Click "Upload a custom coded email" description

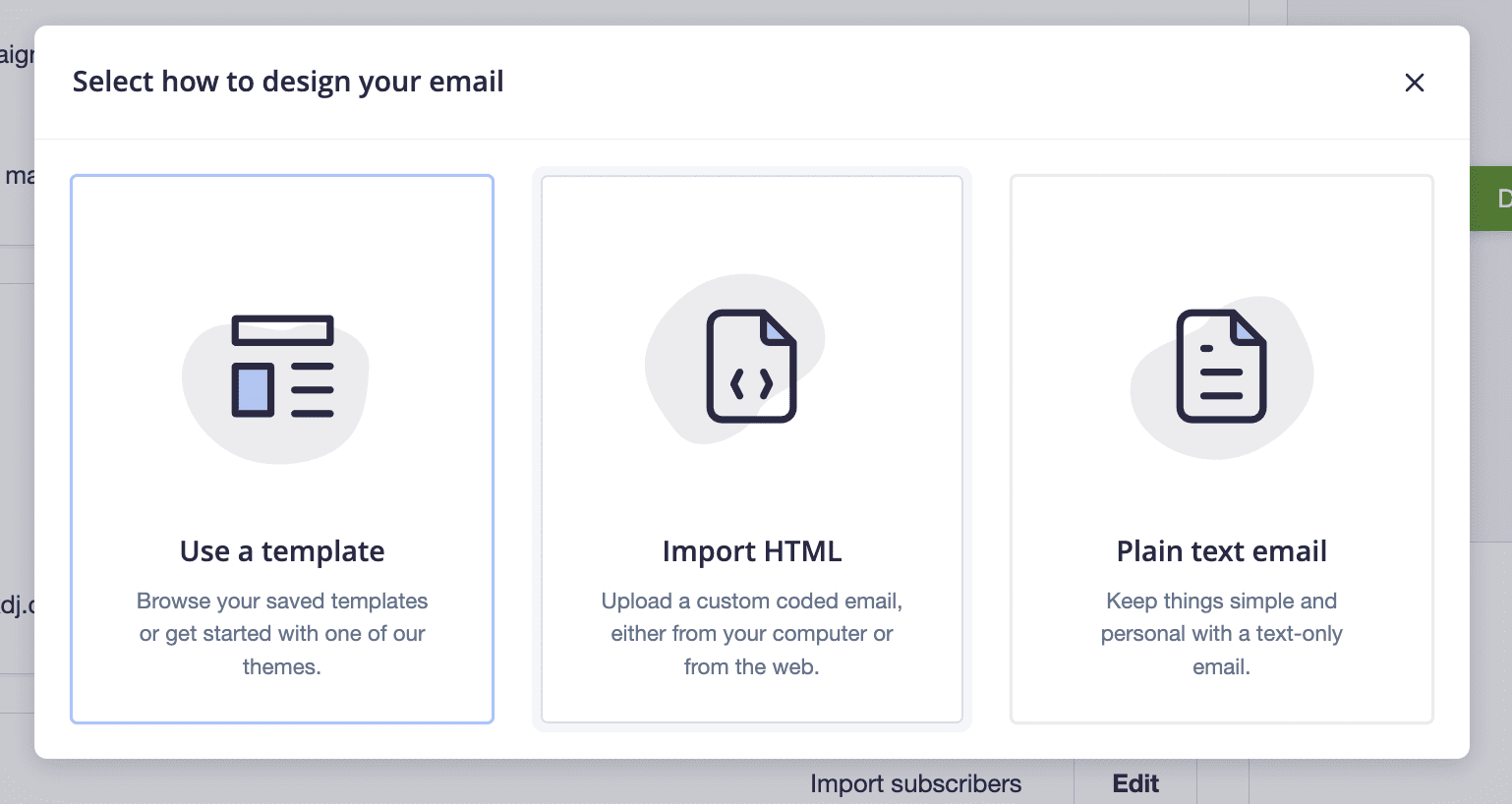coord(752,634)
